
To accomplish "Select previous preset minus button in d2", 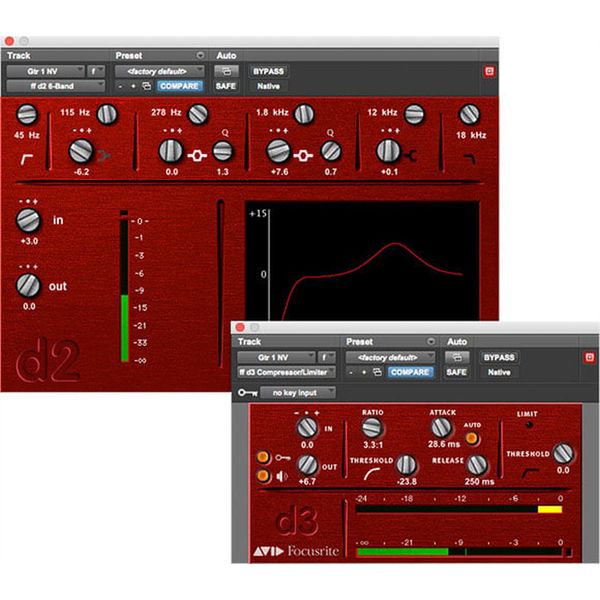I will (121, 86).
